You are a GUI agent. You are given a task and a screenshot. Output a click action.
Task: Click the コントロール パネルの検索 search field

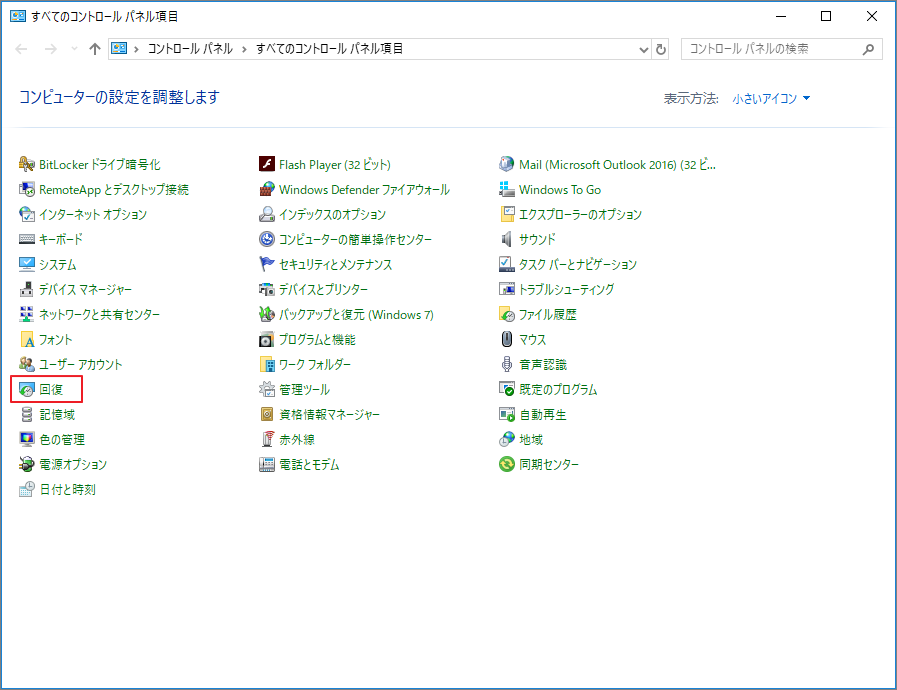click(770, 49)
